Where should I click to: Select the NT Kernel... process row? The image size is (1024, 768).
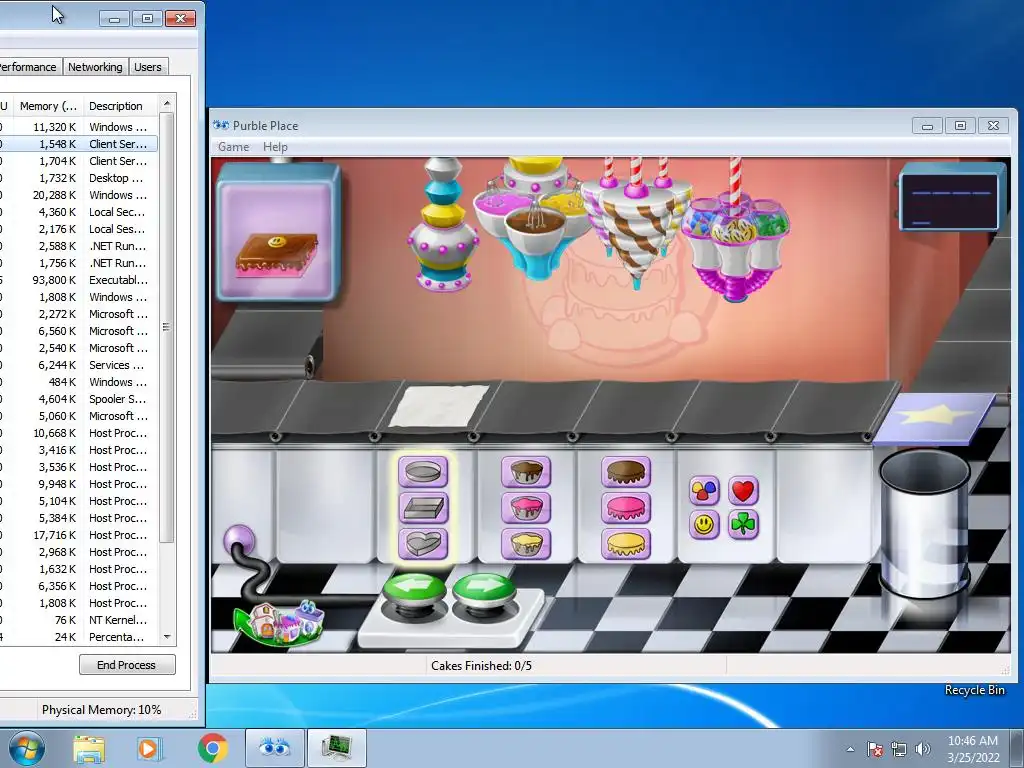coord(78,620)
